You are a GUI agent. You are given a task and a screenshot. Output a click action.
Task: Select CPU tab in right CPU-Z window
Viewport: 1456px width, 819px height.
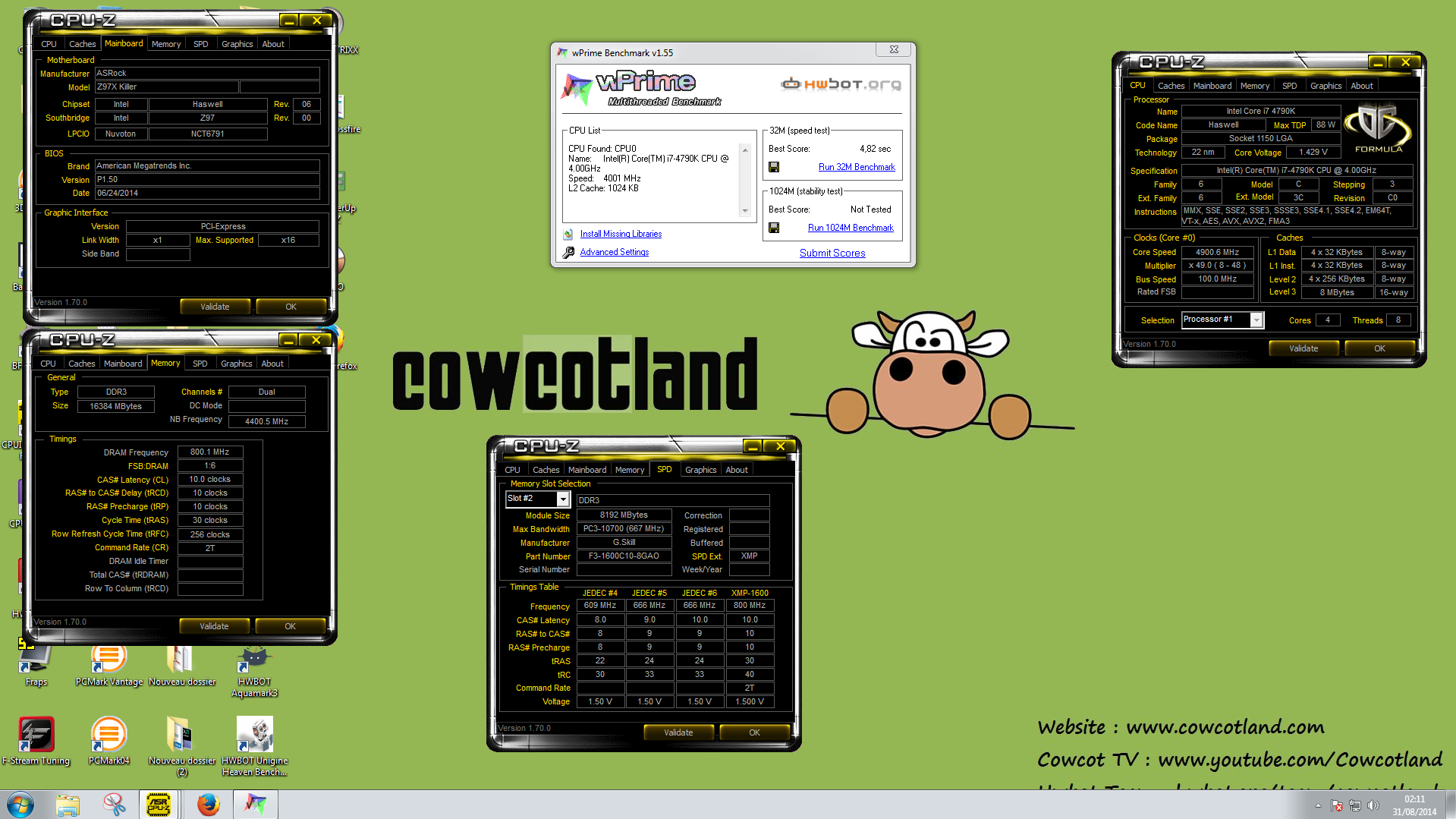[x=1137, y=86]
